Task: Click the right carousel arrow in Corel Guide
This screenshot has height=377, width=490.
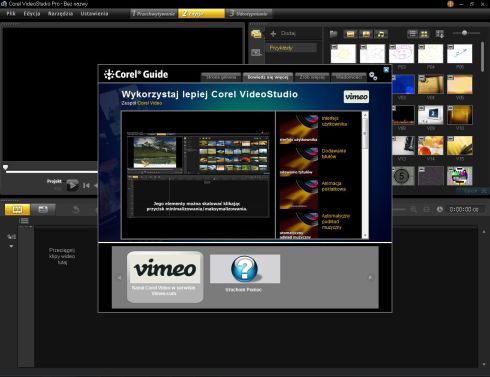Action: [370, 277]
